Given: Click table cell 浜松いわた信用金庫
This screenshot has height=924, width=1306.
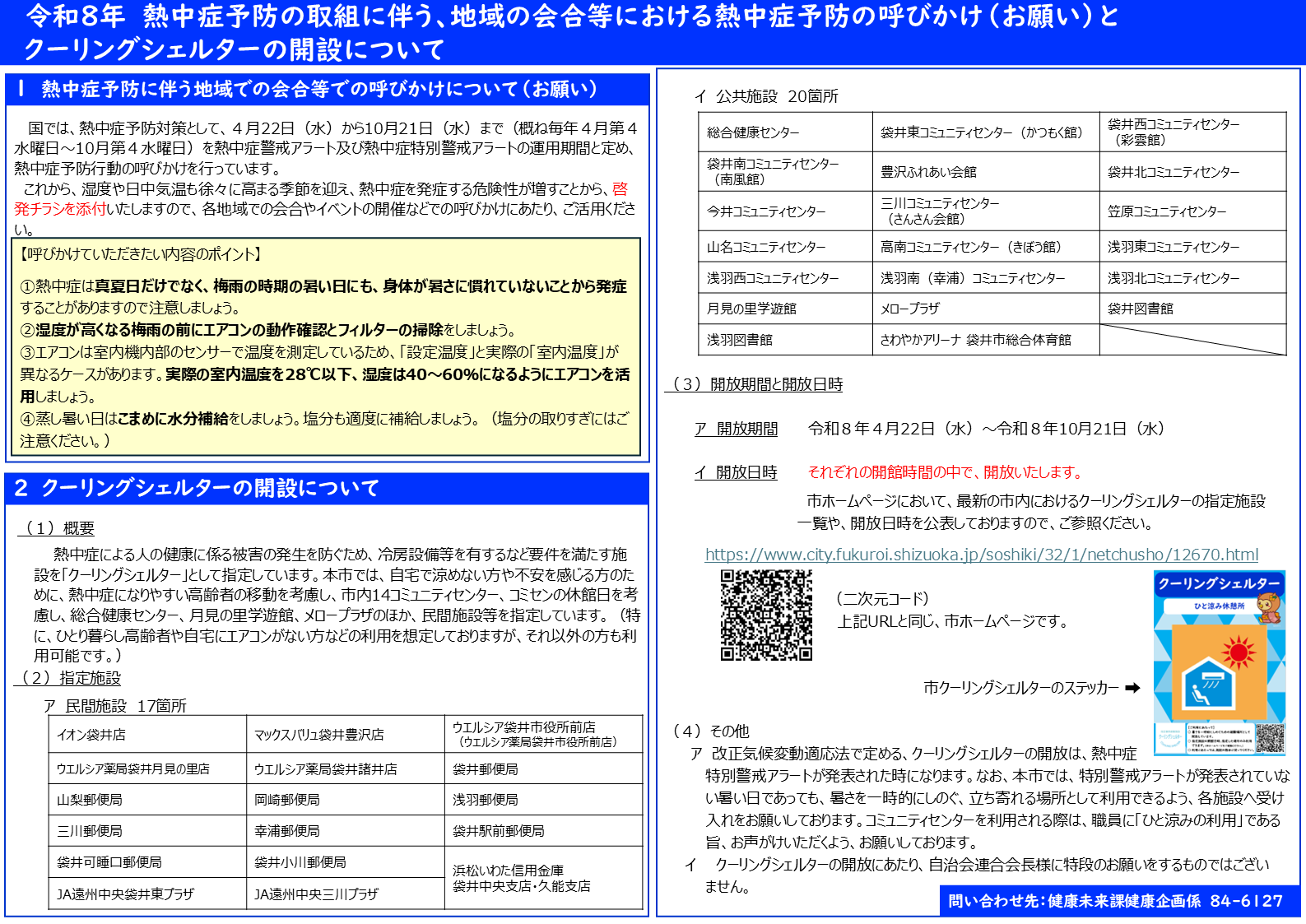Looking at the screenshot, I should point(544,878).
